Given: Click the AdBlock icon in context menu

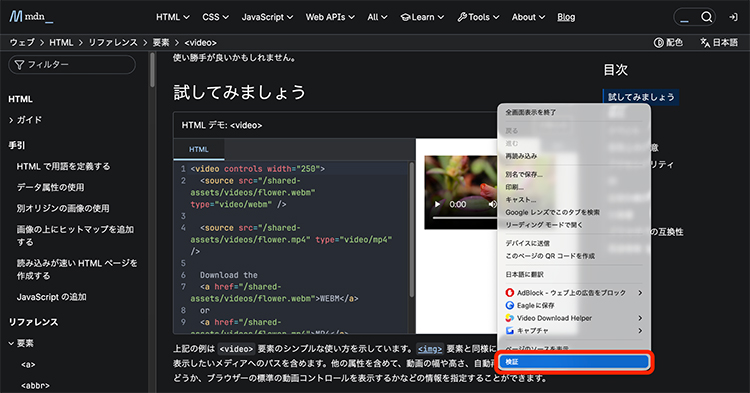Looking at the screenshot, I should [x=509, y=293].
